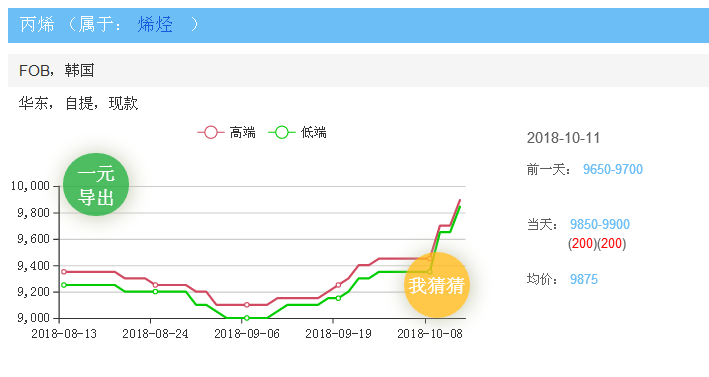
Task: Click the 低端 data point above 2018-08-13
Action: (x=64, y=285)
